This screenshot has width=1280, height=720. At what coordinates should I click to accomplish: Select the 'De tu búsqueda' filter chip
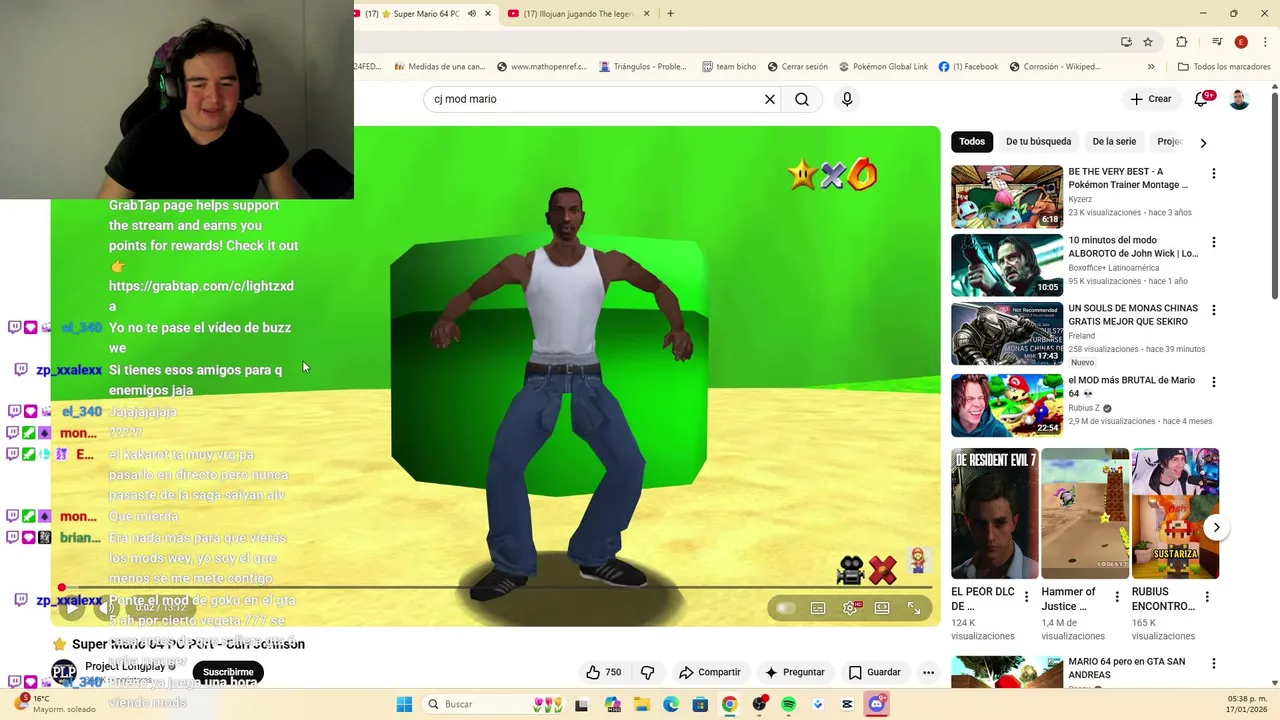pyautogui.click(x=1038, y=142)
